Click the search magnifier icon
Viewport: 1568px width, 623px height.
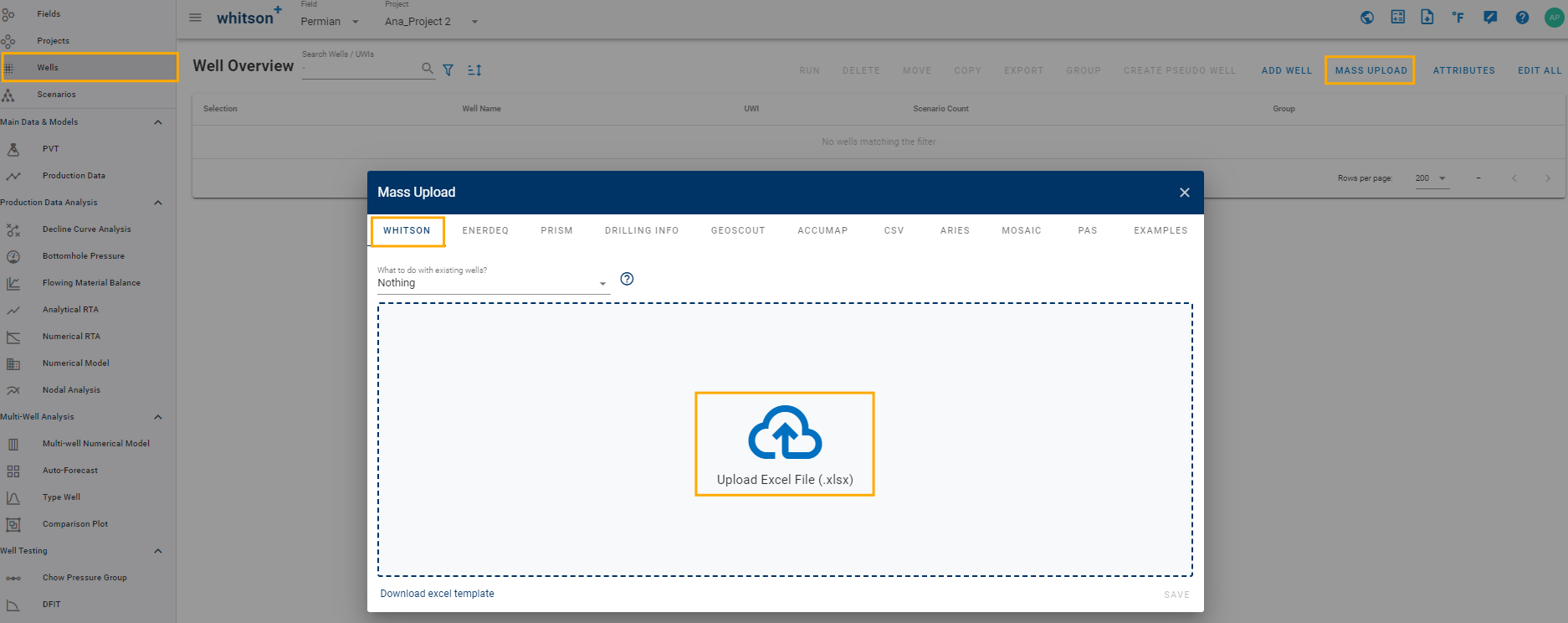pyautogui.click(x=428, y=69)
